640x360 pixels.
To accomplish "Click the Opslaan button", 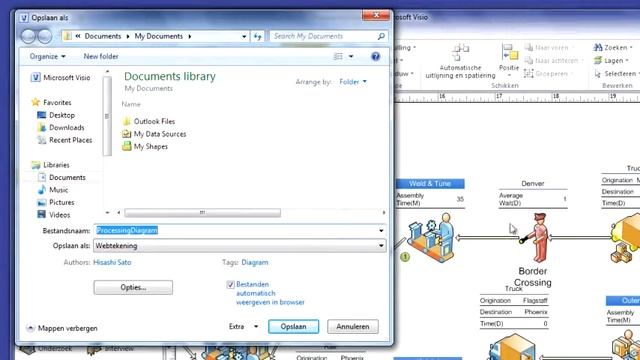I will (293, 327).
